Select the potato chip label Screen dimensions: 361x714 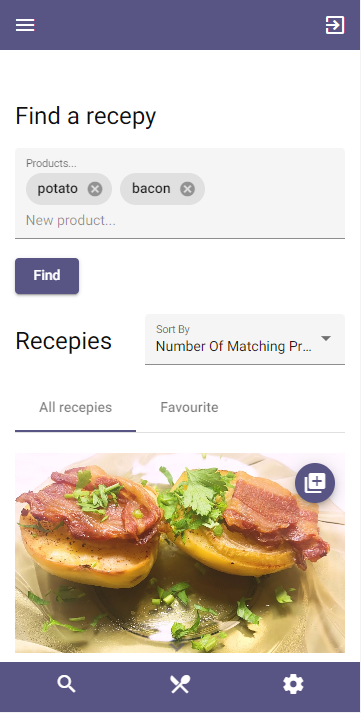58,189
